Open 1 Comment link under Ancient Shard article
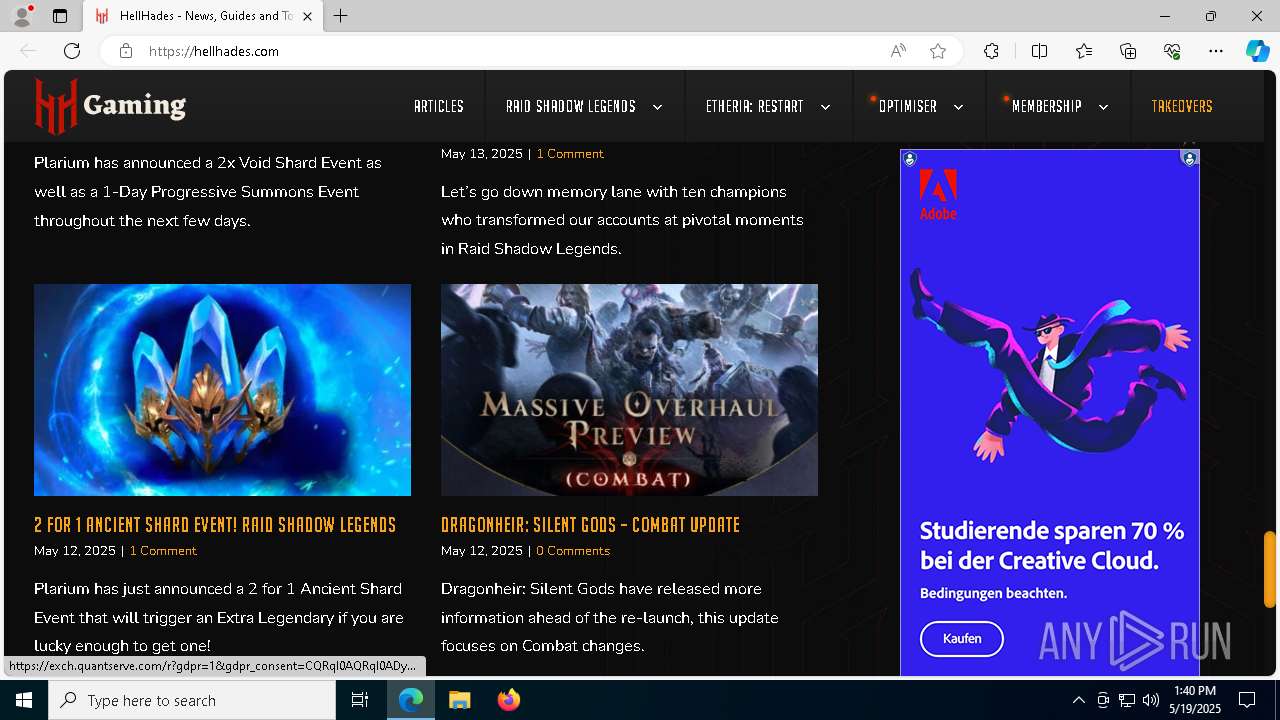The width and height of the screenshot is (1280, 720). [x=163, y=551]
